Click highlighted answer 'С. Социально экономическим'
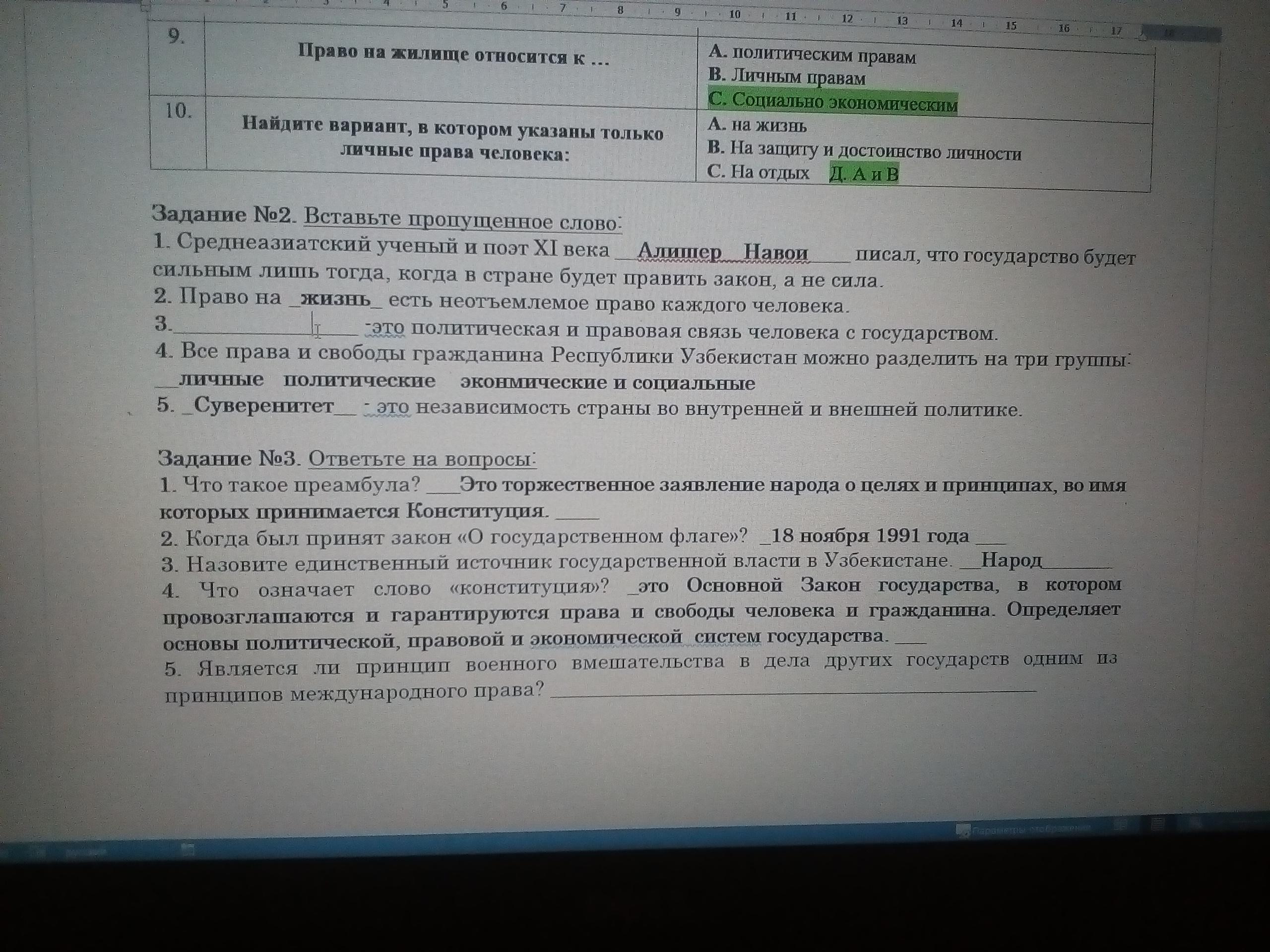The width and height of the screenshot is (1270, 952). pos(832,102)
